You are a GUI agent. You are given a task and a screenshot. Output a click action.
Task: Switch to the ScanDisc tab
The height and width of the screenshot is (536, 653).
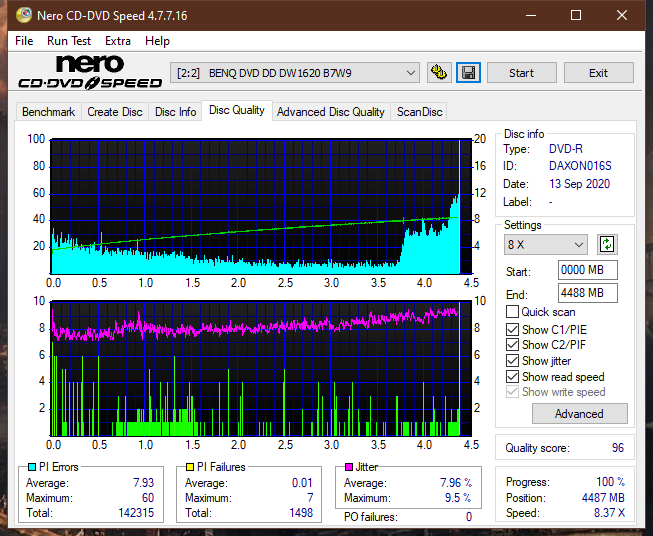(x=419, y=112)
